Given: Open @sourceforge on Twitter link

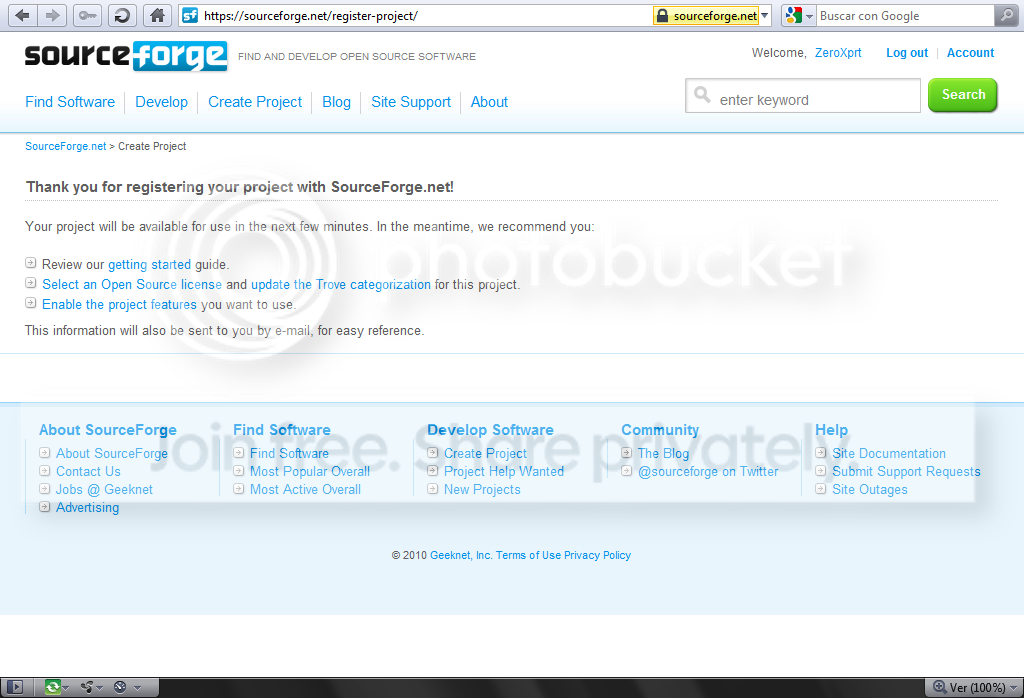Looking at the screenshot, I should [x=708, y=471].
